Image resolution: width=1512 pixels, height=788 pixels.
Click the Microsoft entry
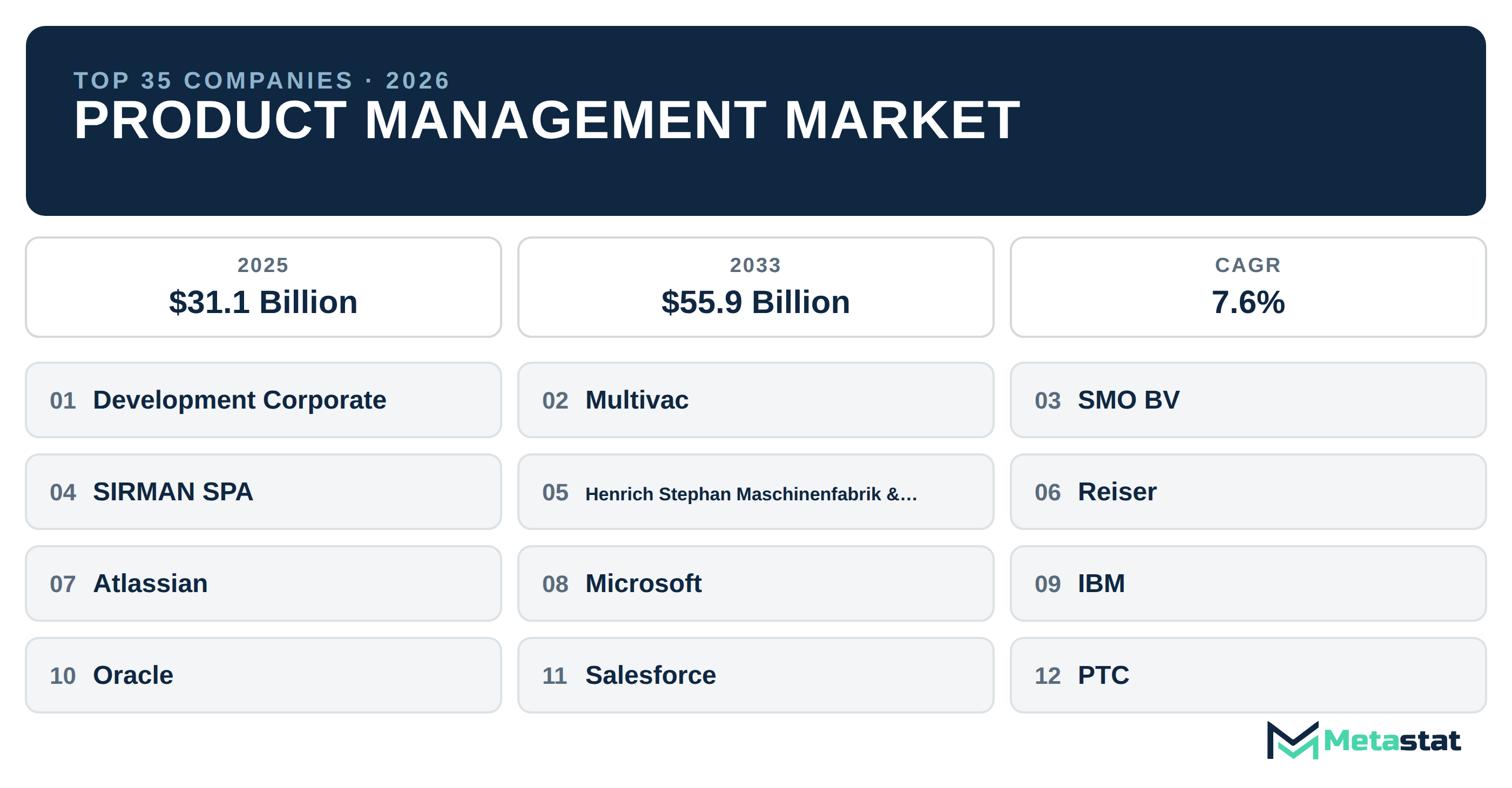point(755,583)
